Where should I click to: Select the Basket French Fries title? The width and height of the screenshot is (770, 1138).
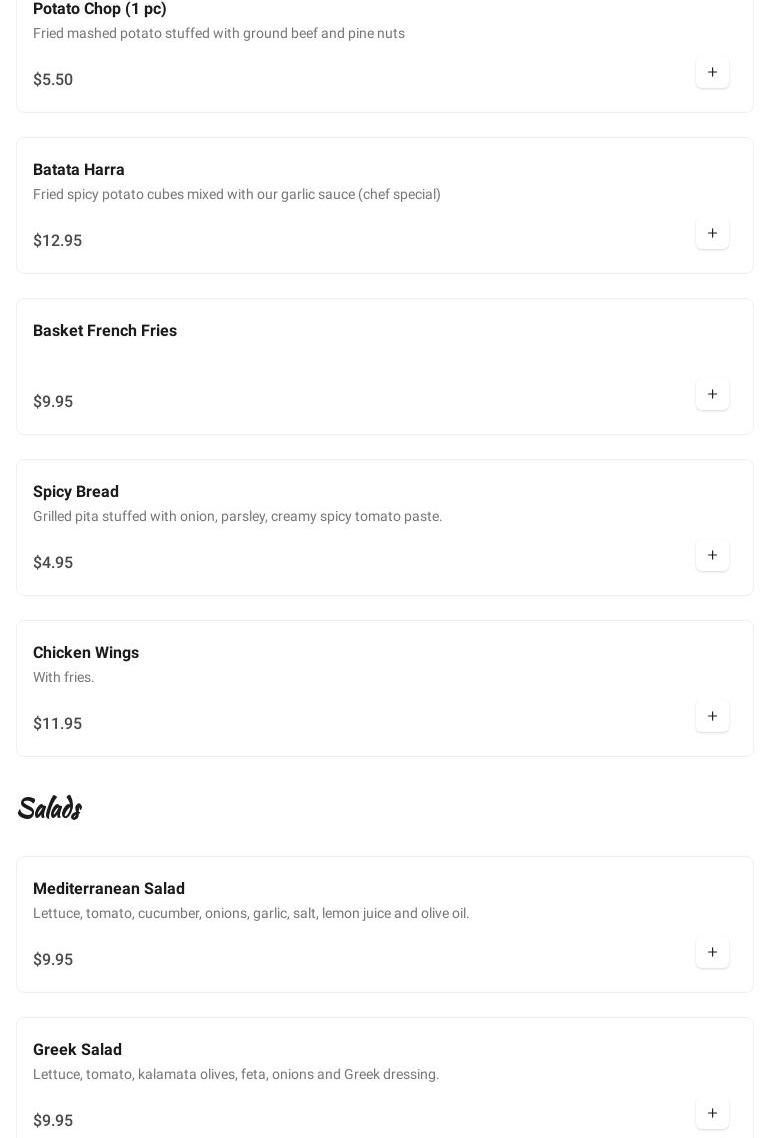(x=105, y=331)
